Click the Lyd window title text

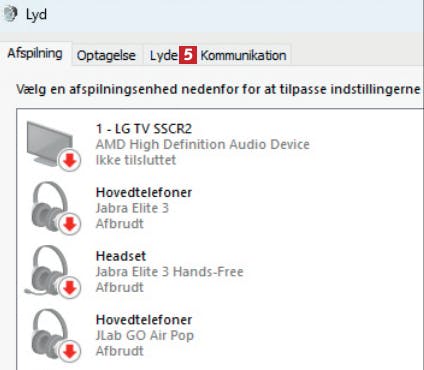coord(36,15)
